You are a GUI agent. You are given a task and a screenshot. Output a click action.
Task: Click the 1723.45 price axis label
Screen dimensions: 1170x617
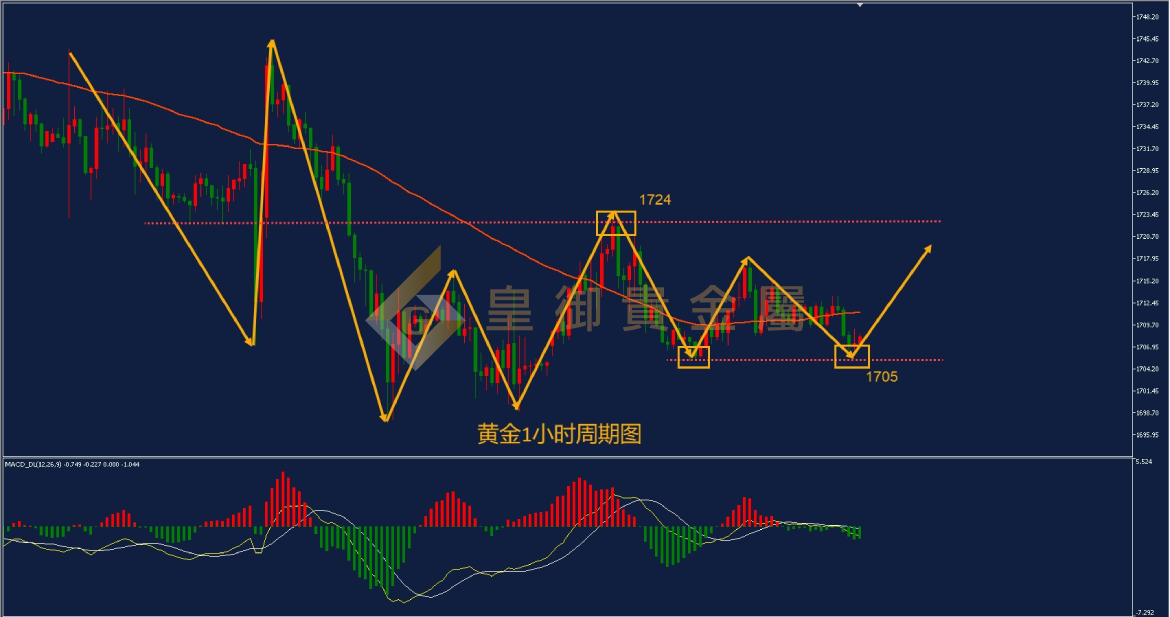(1146, 215)
